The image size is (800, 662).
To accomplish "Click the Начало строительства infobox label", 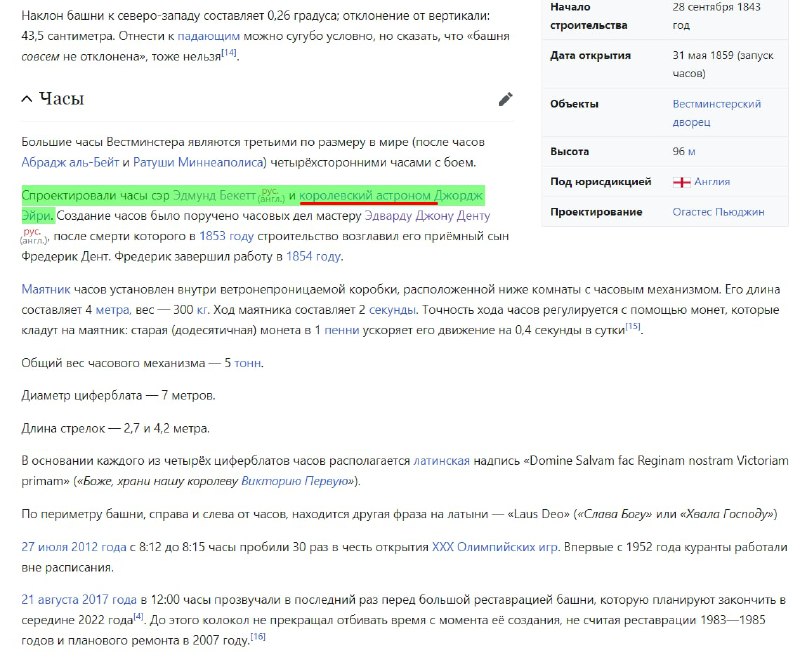I will pos(588,16).
